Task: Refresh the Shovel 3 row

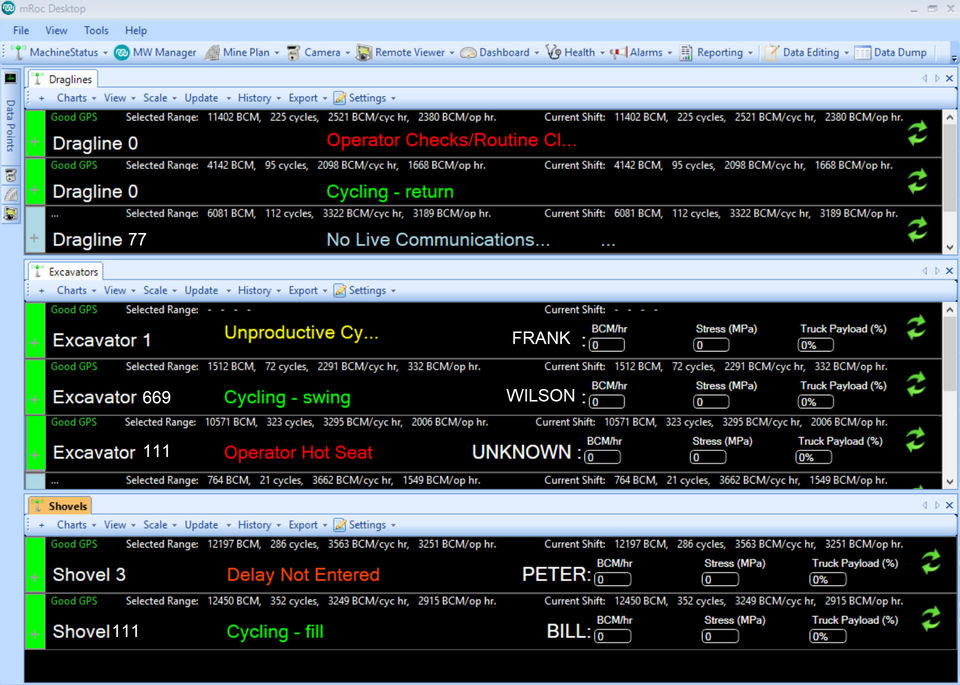Action: coord(931,562)
